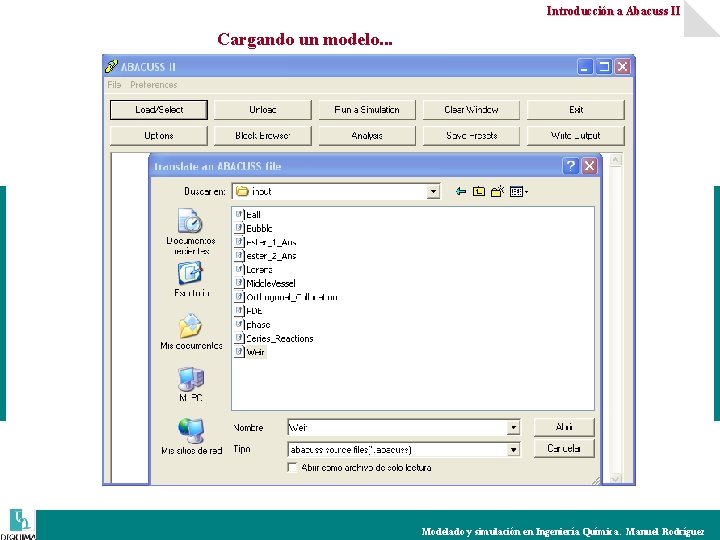
Task: Expand the Nombre filename dropdown arrow
Action: (x=513, y=428)
